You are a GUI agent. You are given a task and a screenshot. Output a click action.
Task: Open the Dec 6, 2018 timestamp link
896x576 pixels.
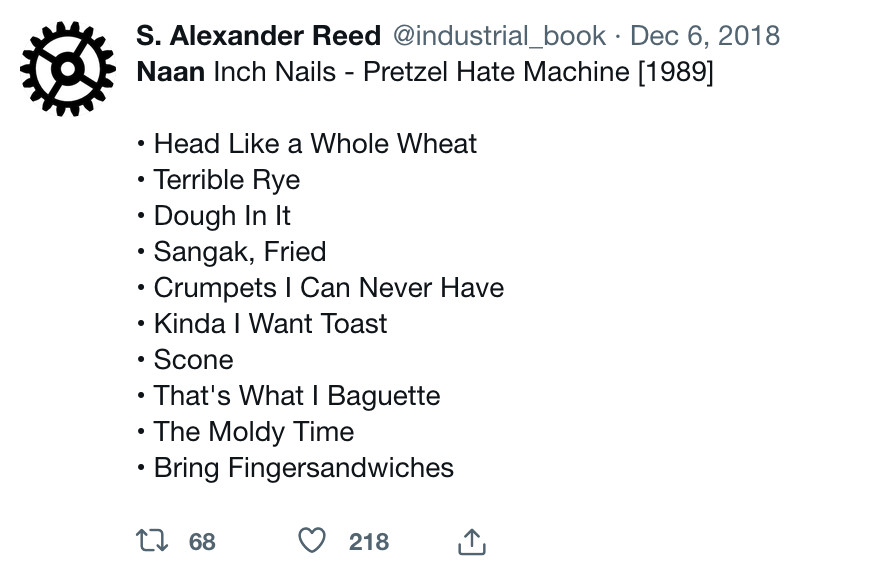click(x=705, y=36)
